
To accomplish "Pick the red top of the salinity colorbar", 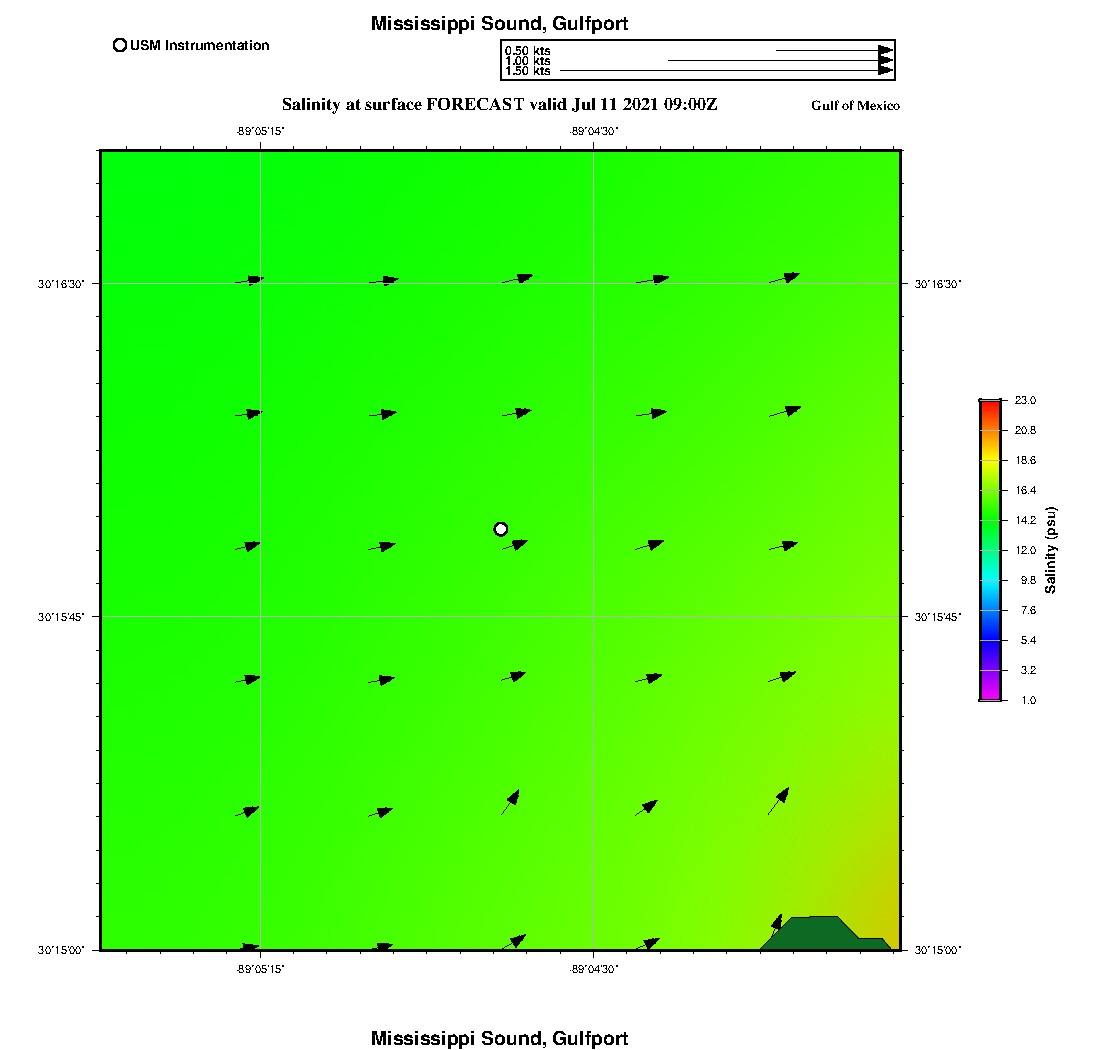I will tap(990, 406).
